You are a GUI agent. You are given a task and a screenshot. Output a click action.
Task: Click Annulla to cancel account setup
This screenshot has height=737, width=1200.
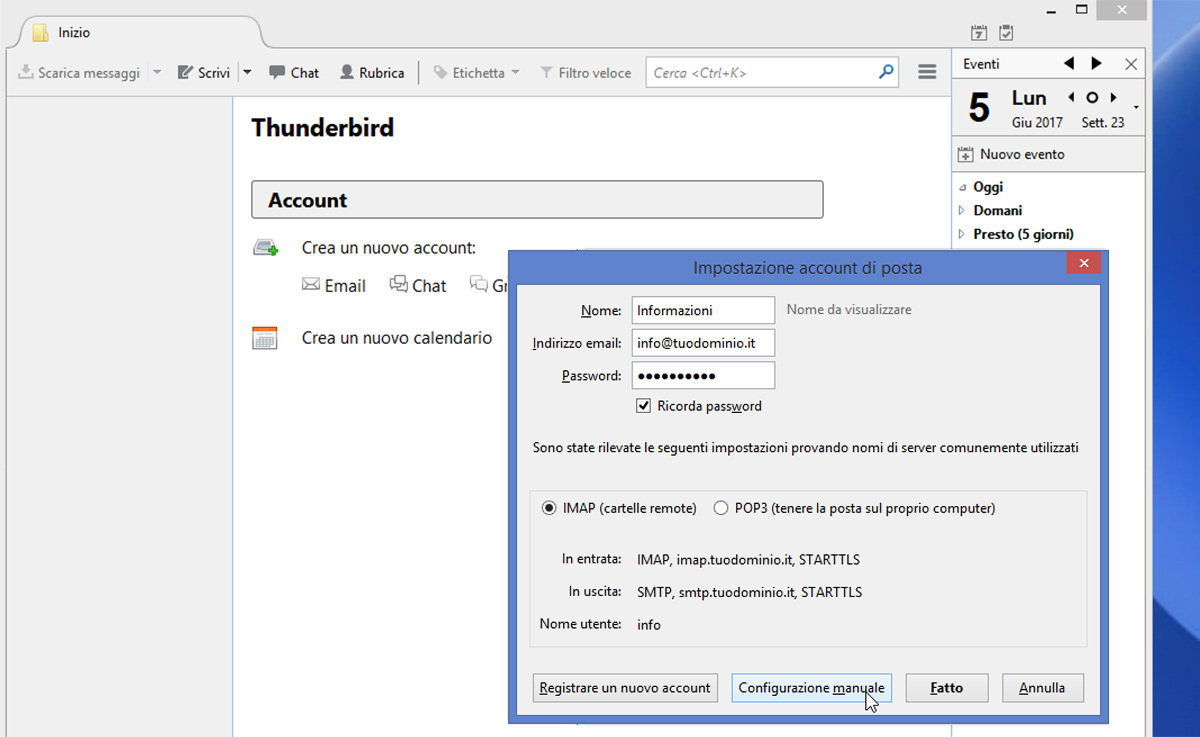click(x=1043, y=688)
